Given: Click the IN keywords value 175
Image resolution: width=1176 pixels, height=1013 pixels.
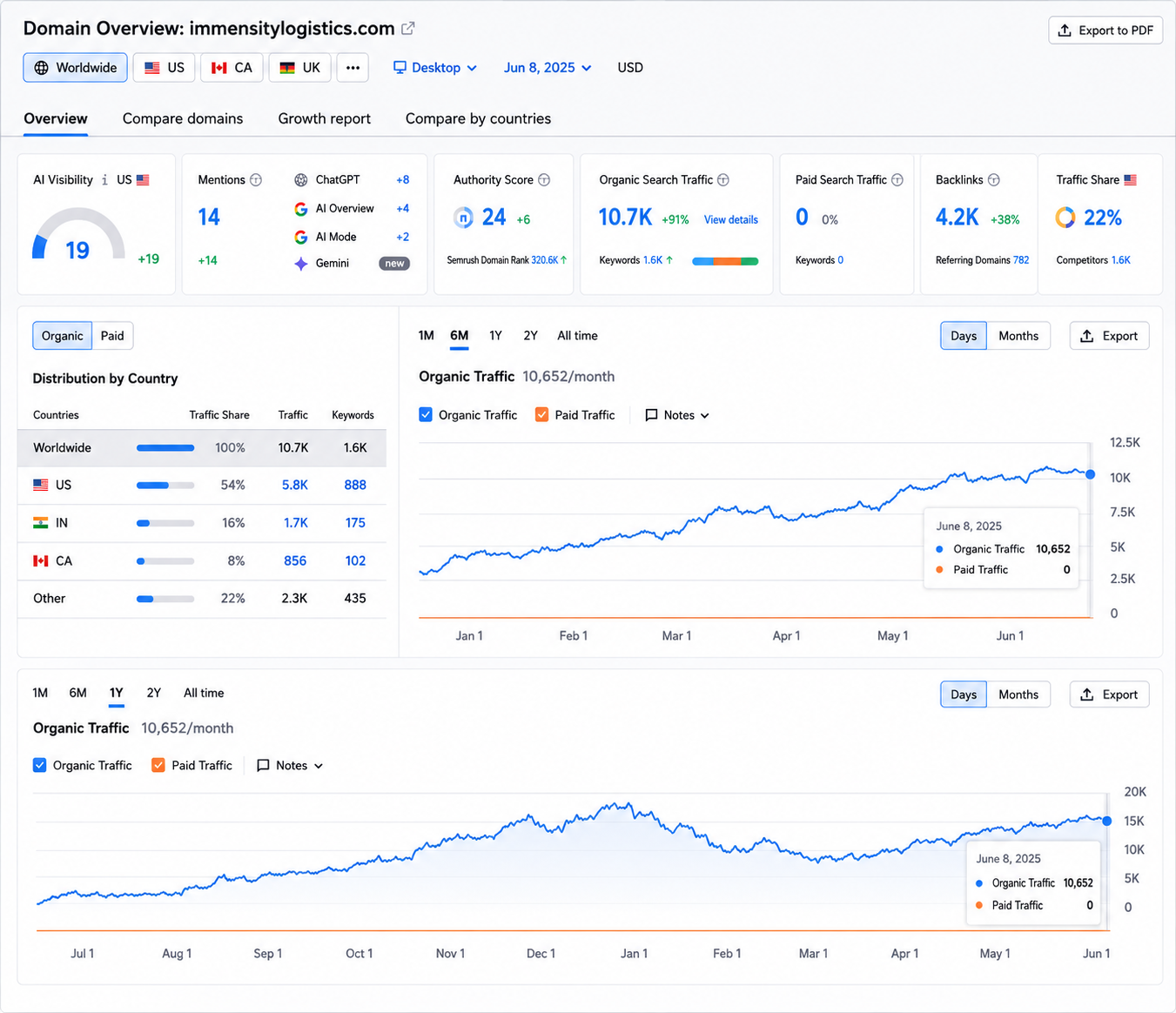Looking at the screenshot, I should coord(355,523).
